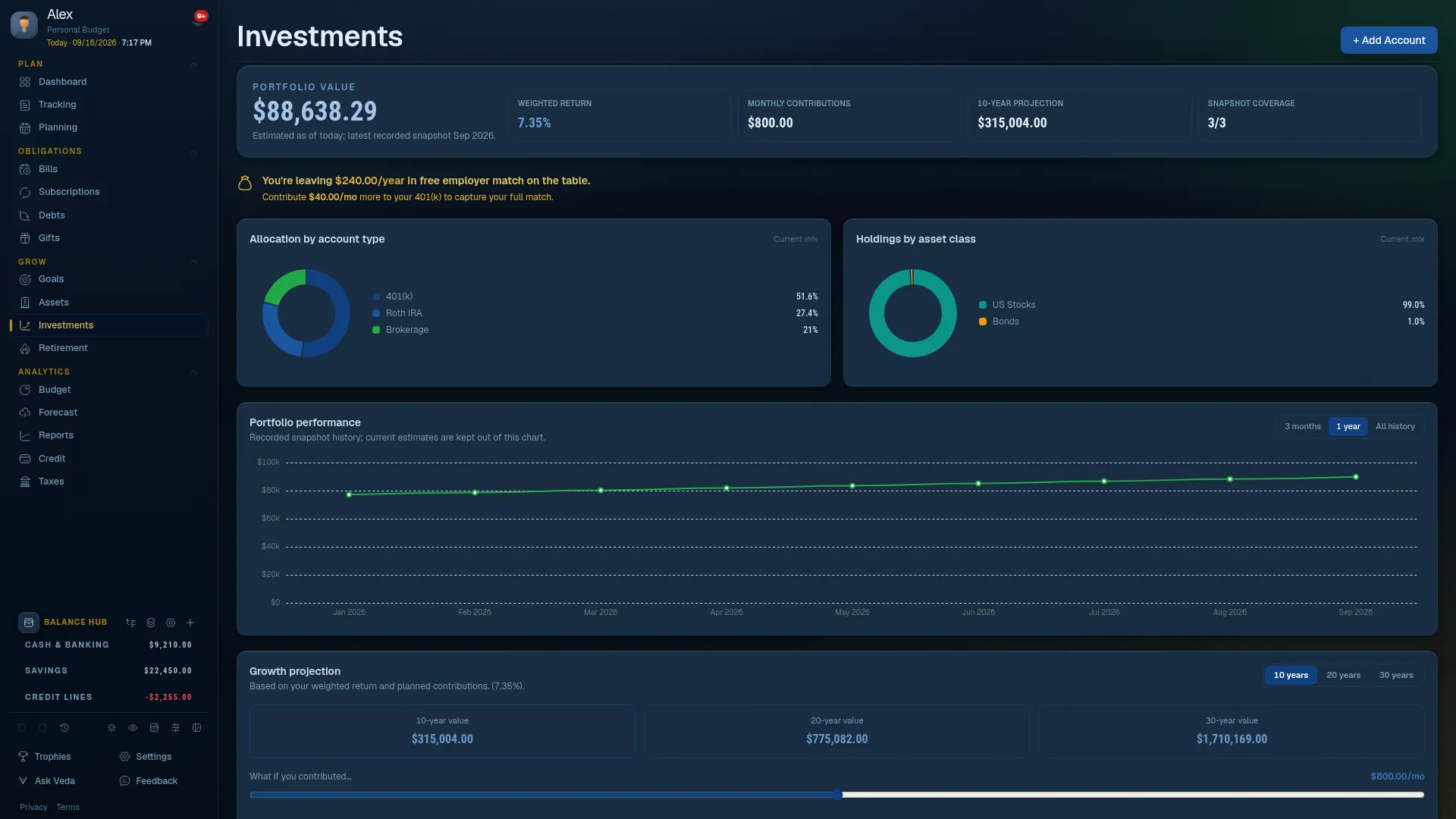Click the 401(k) legend color dot

tap(376, 297)
